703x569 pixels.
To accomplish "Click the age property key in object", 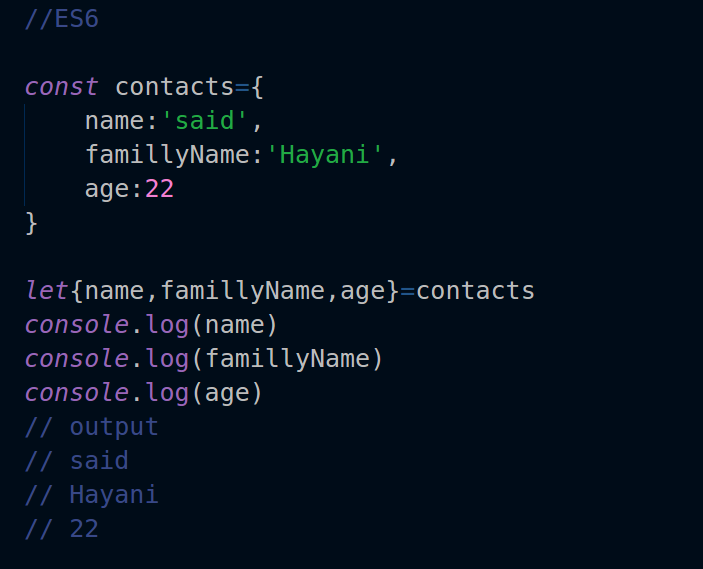I will point(107,188).
